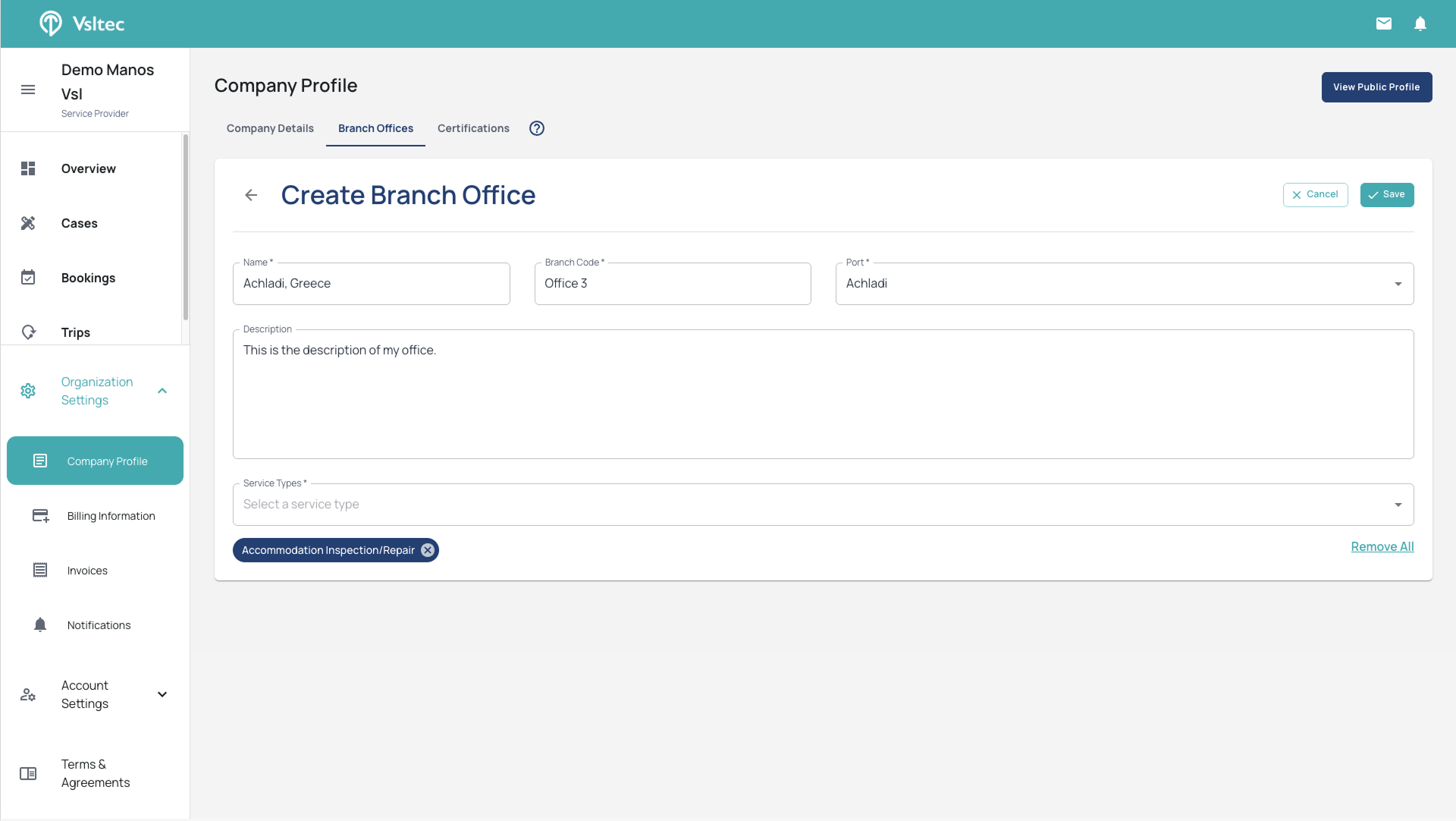The image size is (1456, 821).
Task: Open Billing Information page
Action: click(x=111, y=516)
